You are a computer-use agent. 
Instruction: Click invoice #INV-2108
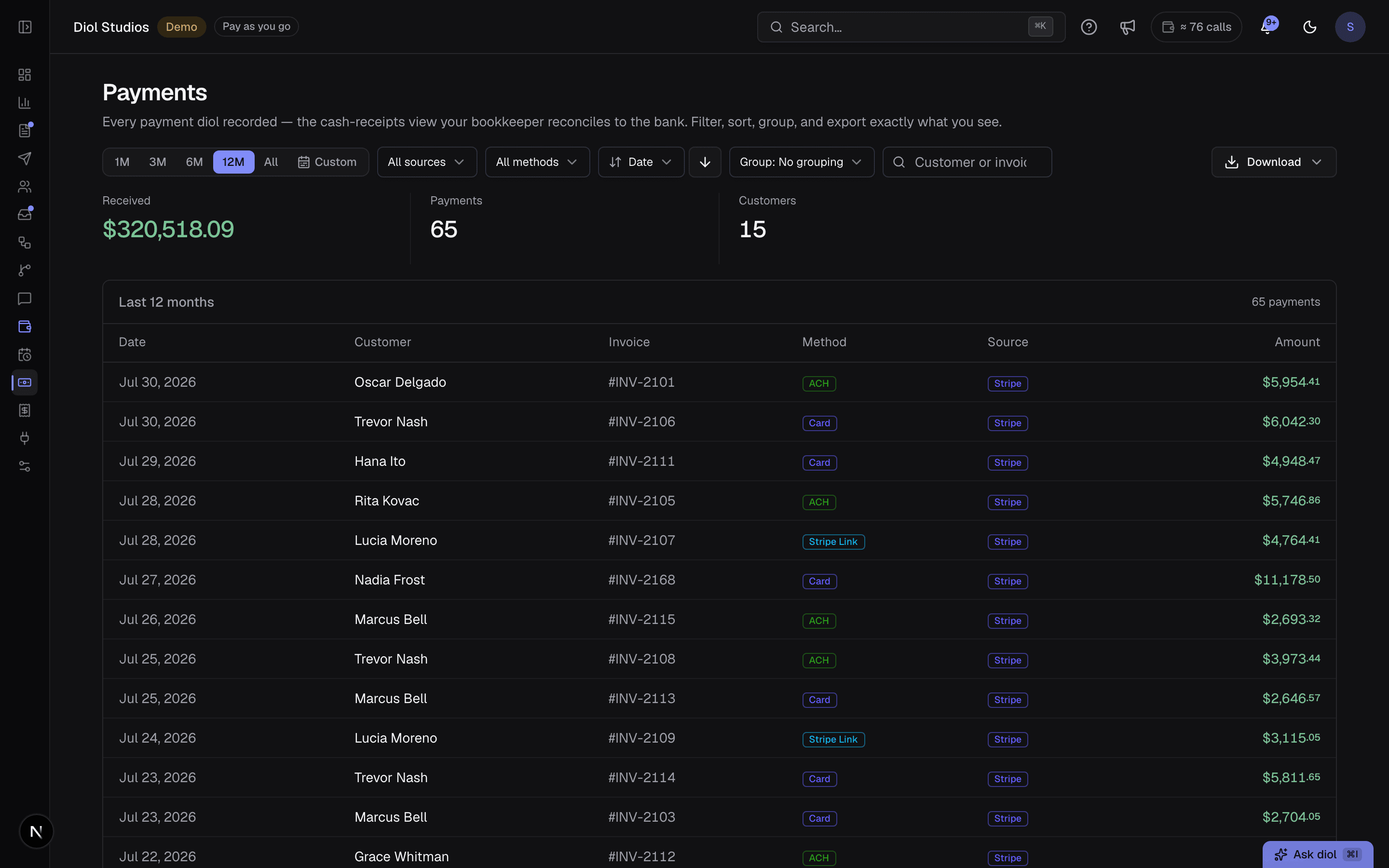[x=642, y=659]
